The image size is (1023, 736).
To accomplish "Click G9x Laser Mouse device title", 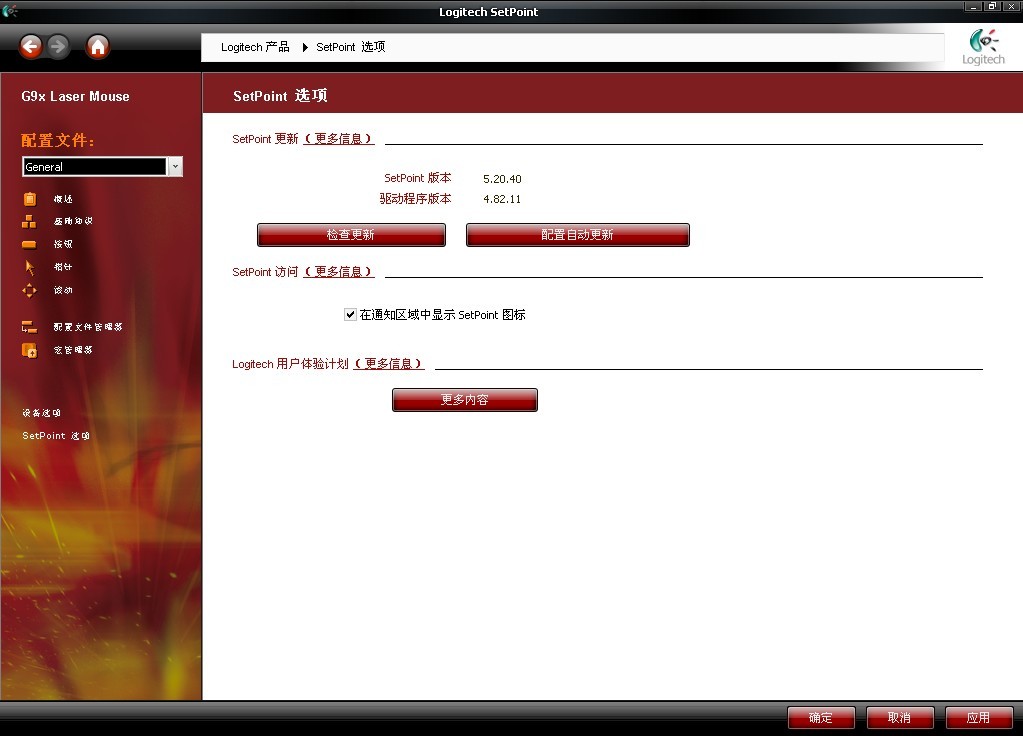I will pos(75,97).
